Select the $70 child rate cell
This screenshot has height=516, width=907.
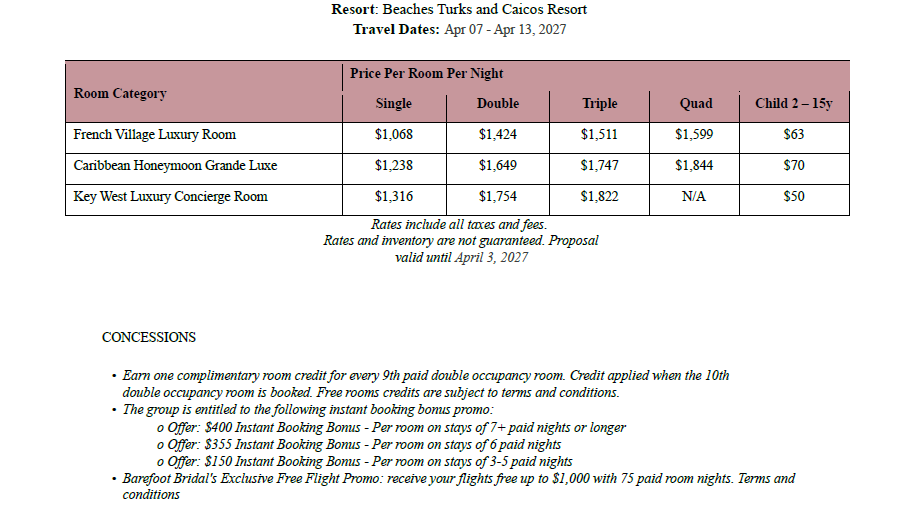pos(793,165)
